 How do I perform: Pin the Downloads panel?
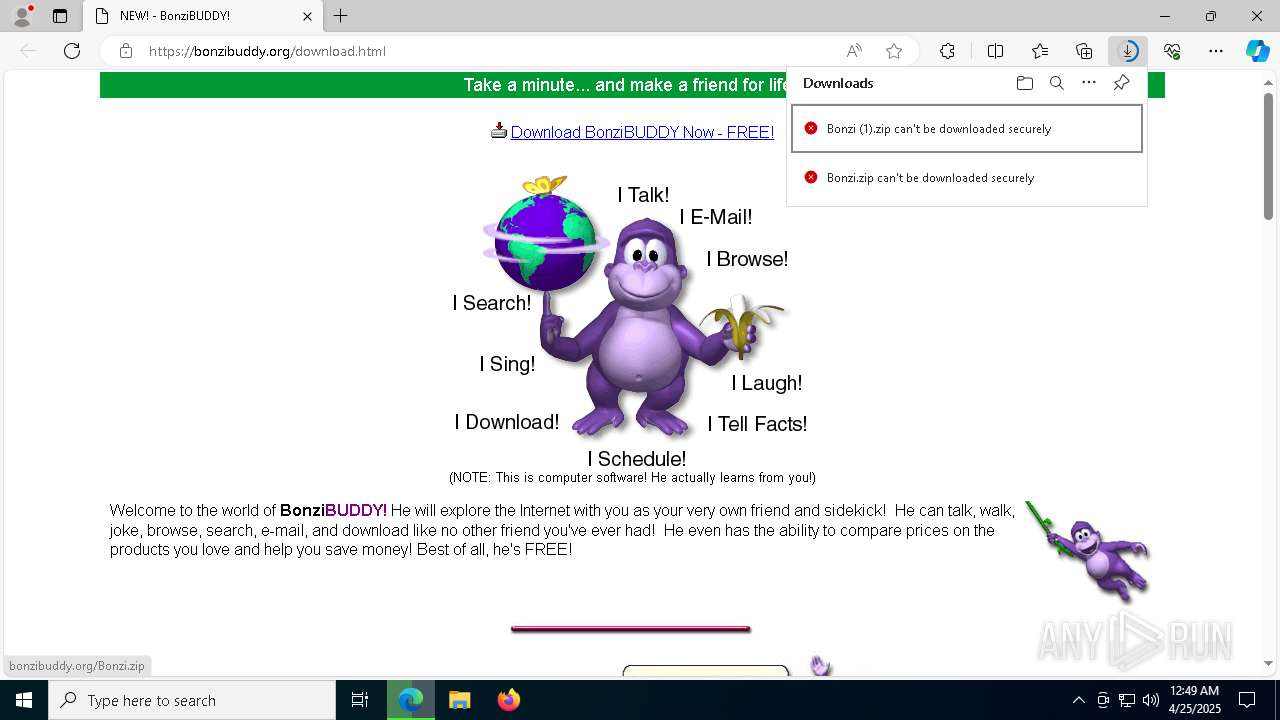[x=1121, y=83]
